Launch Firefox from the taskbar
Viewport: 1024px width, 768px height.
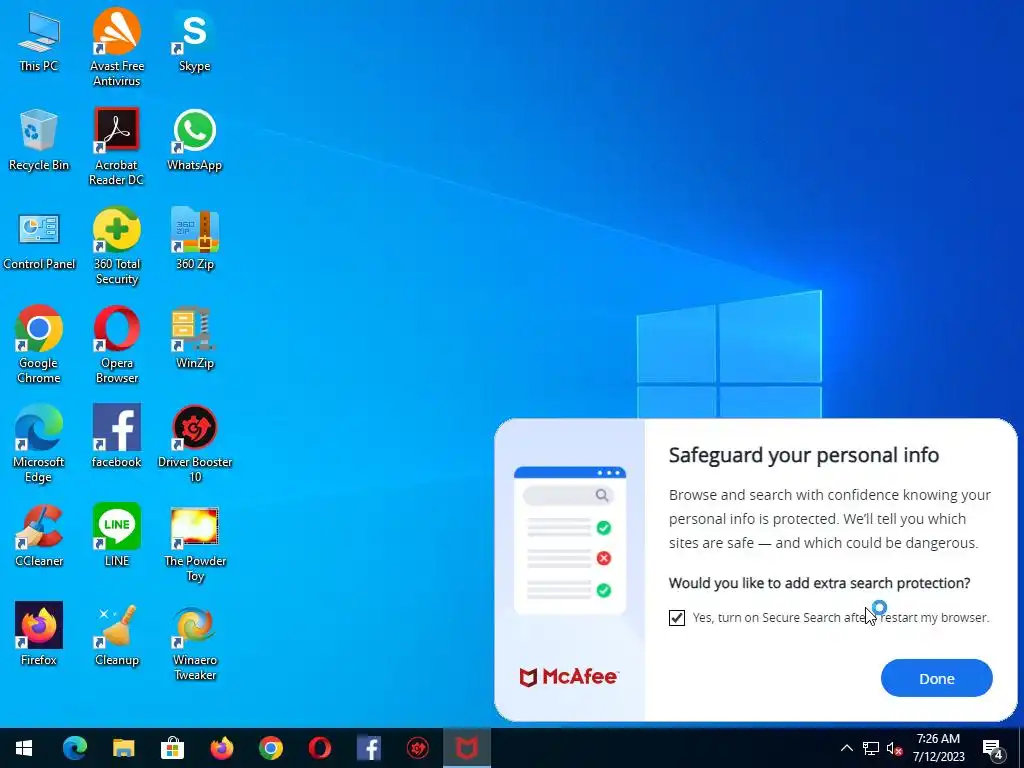point(221,748)
